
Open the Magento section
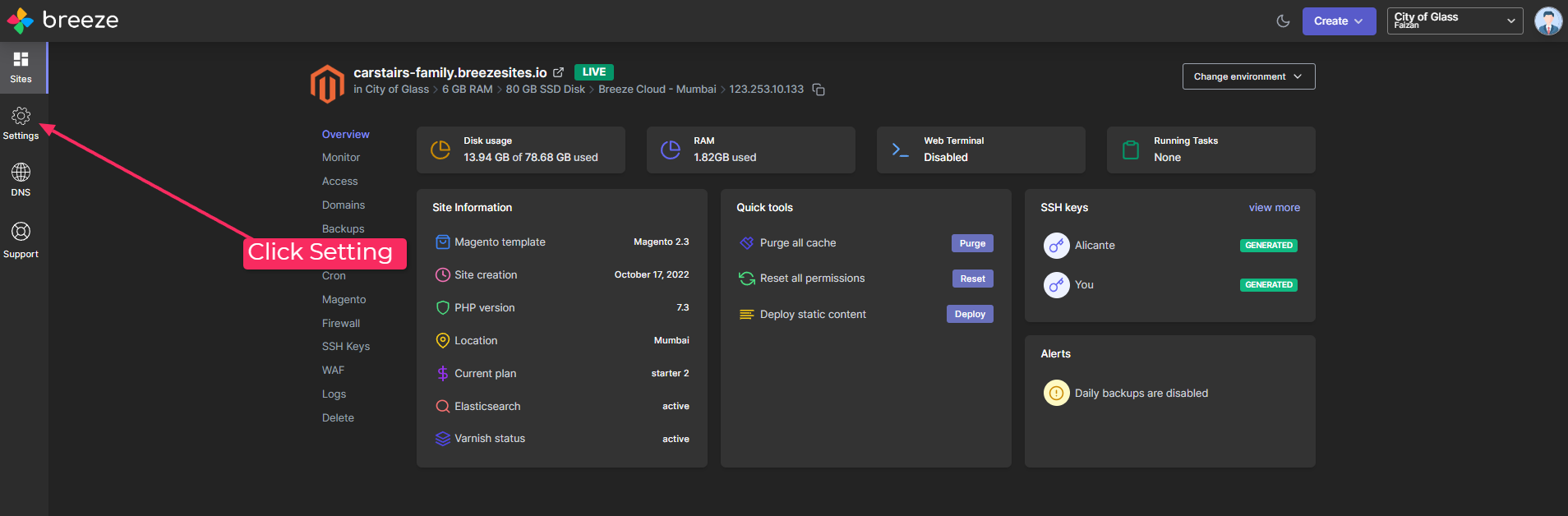(x=344, y=300)
